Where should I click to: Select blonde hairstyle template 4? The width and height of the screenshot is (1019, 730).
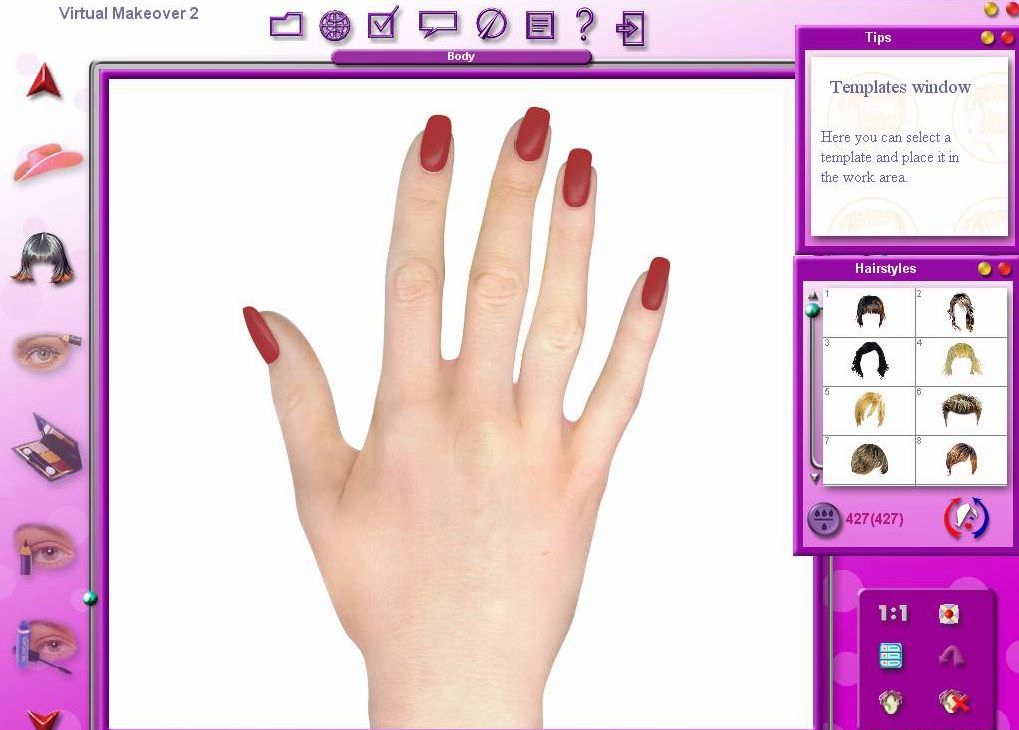[961, 361]
